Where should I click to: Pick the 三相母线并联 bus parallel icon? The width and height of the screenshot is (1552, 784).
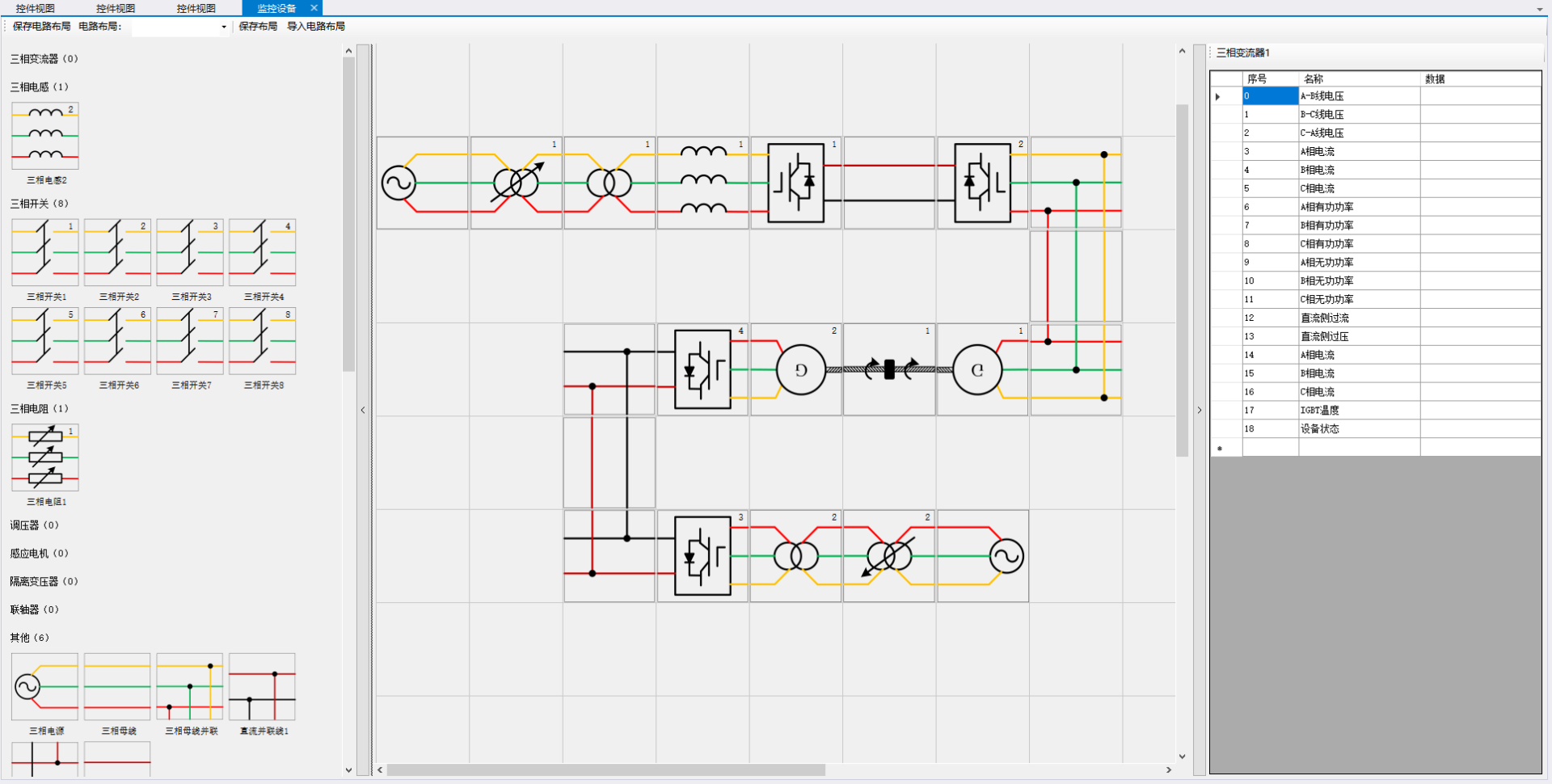tap(190, 687)
